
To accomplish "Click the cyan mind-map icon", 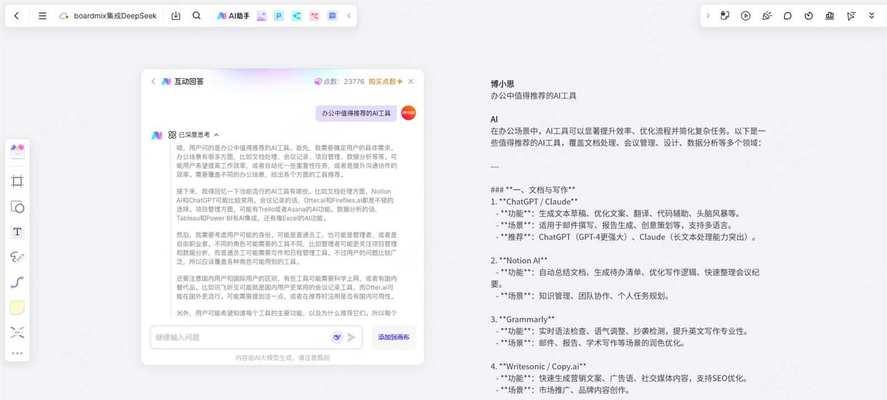I will pos(296,16).
